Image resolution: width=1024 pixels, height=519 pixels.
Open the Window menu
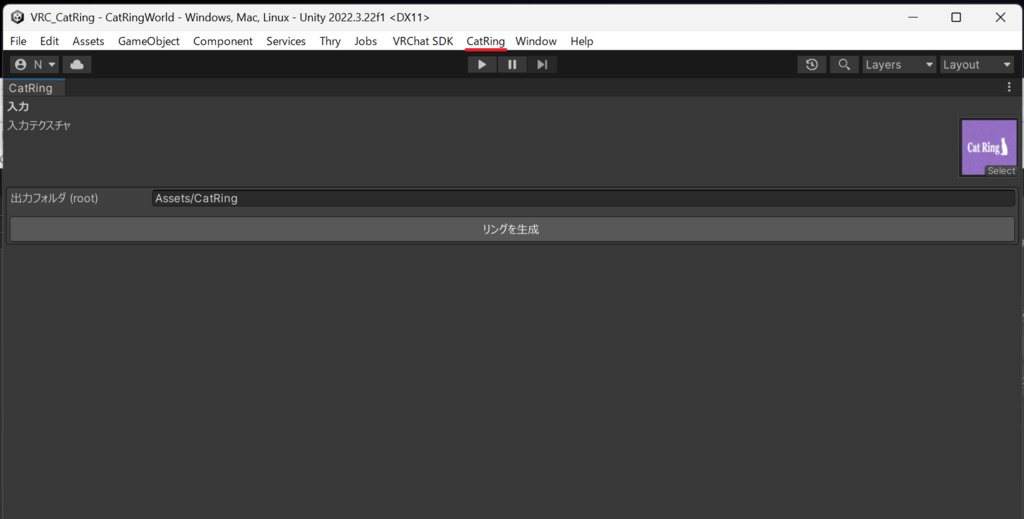[x=536, y=41]
